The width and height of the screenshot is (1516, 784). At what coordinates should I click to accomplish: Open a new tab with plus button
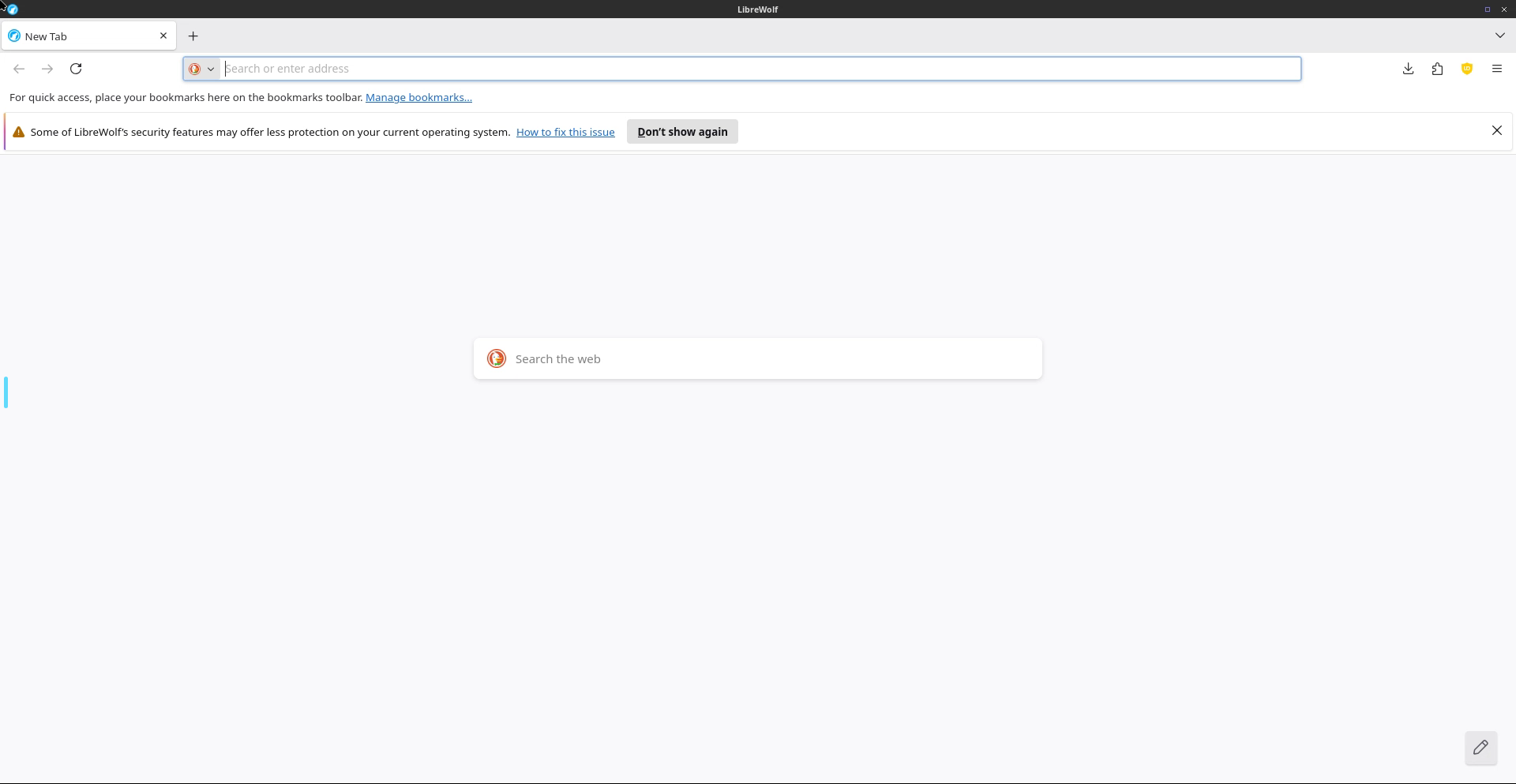193,36
